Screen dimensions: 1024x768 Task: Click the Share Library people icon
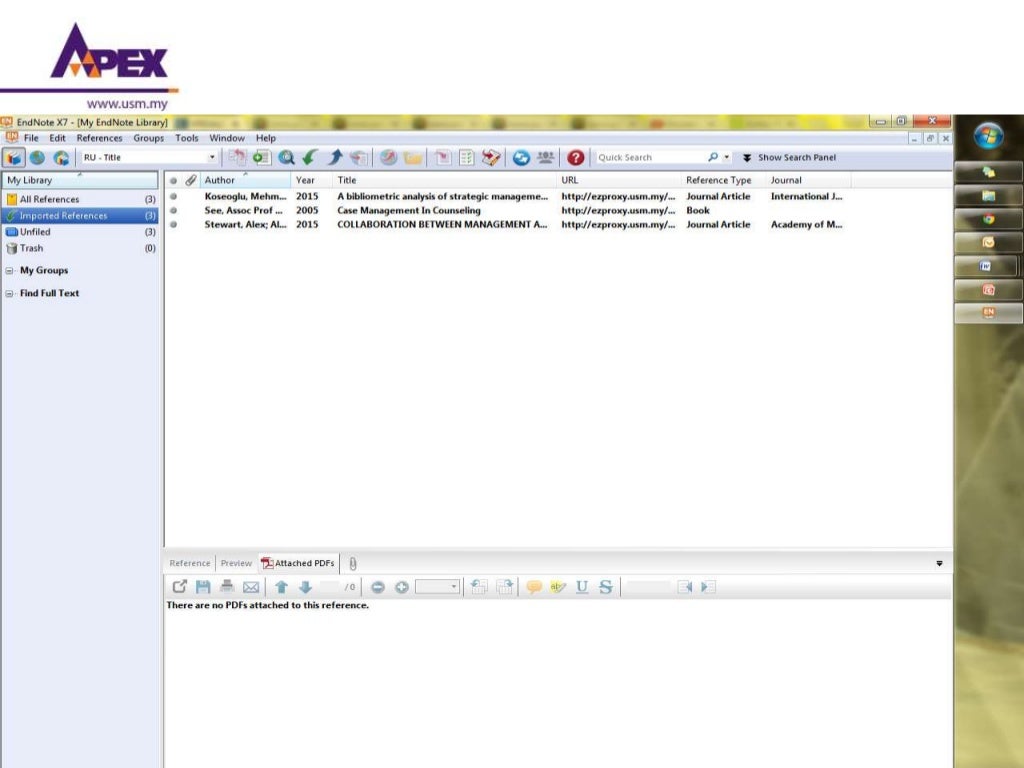tap(545, 157)
